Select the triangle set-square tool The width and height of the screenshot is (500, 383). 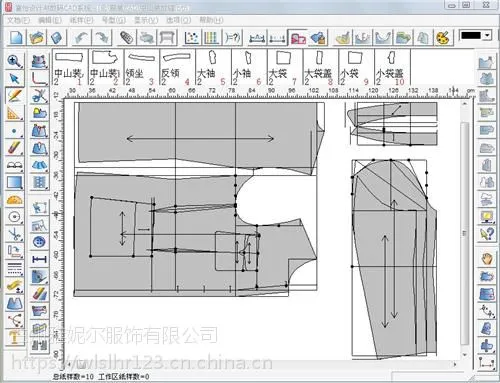[14, 113]
